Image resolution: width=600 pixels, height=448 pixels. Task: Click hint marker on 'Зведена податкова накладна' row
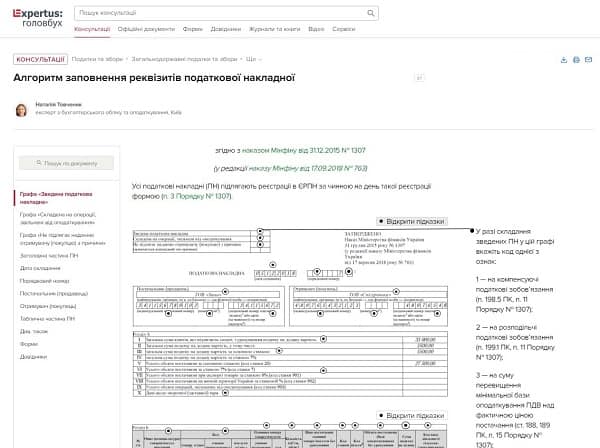point(260,231)
